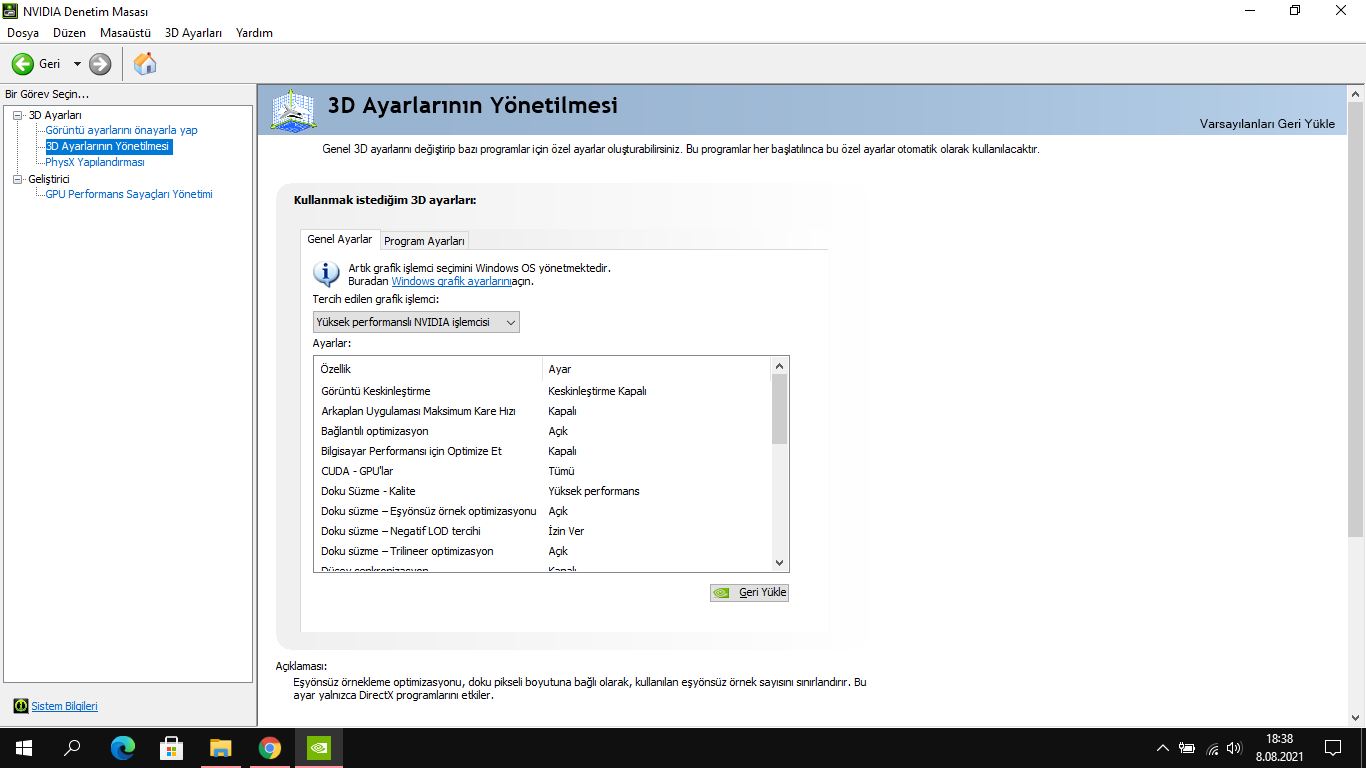Image resolution: width=1366 pixels, height=768 pixels.
Task: Open the Düzen menu
Action: 70,33
